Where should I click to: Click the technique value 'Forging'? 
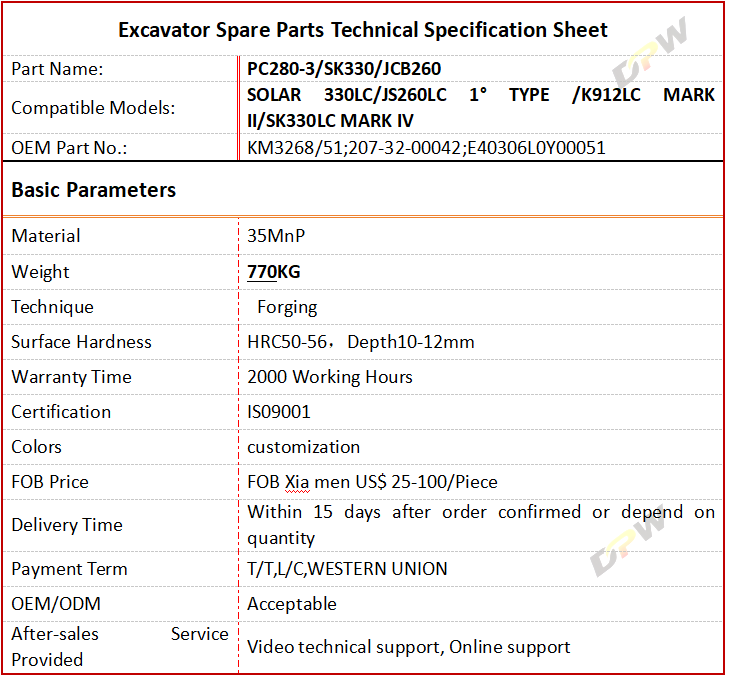coord(287,308)
